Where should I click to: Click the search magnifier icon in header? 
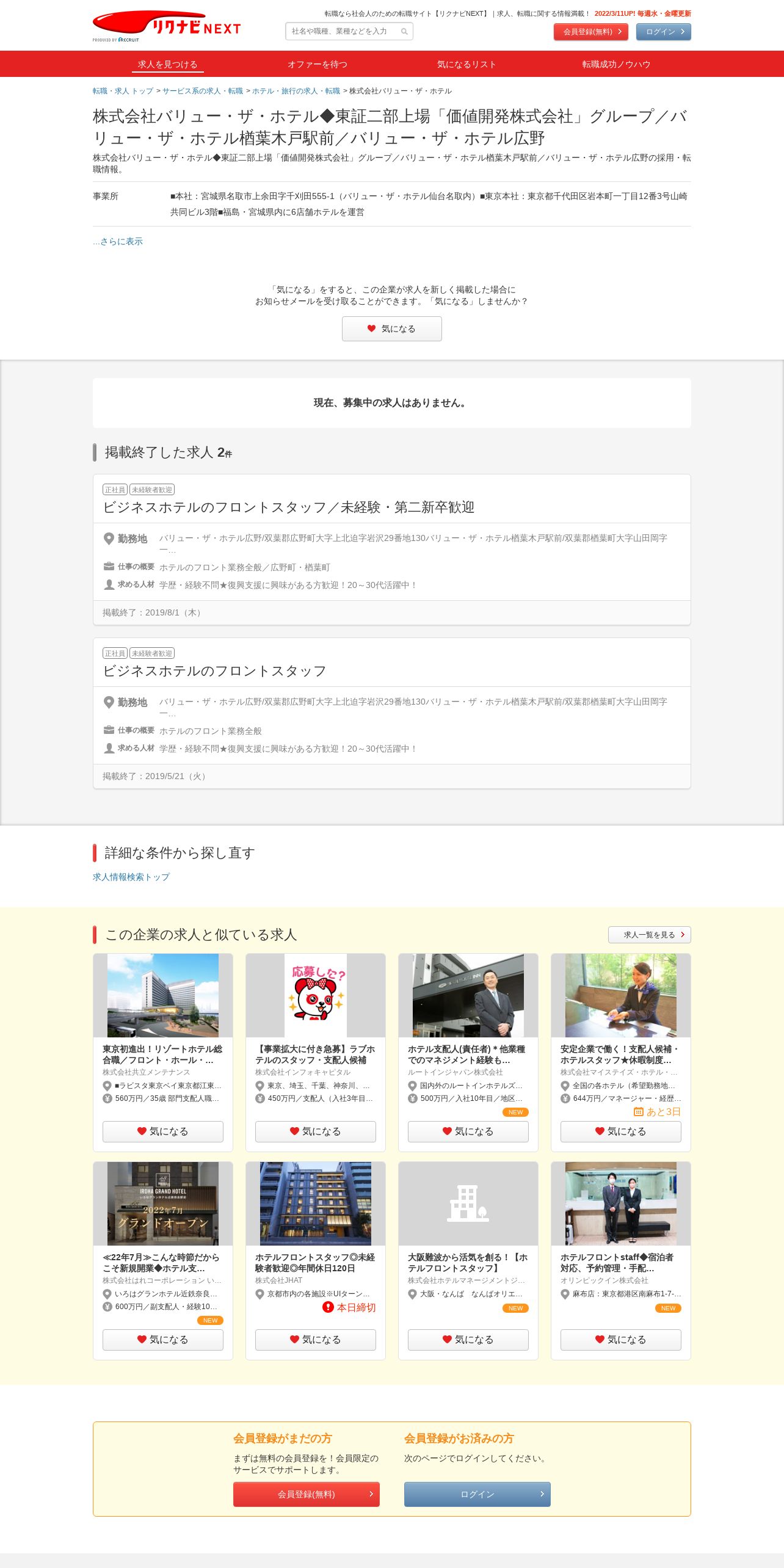click(x=404, y=32)
